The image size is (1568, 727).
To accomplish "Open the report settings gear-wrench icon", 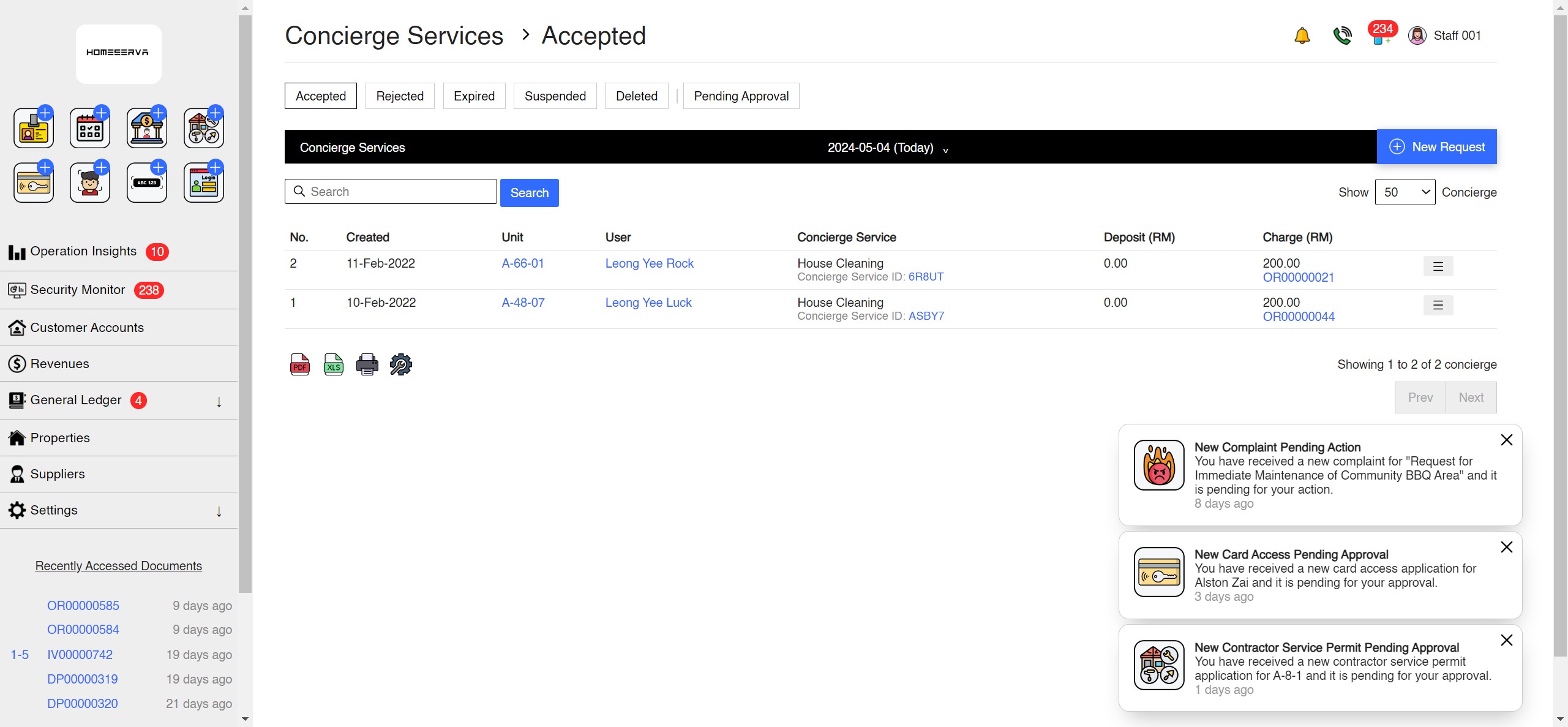I will pos(400,364).
